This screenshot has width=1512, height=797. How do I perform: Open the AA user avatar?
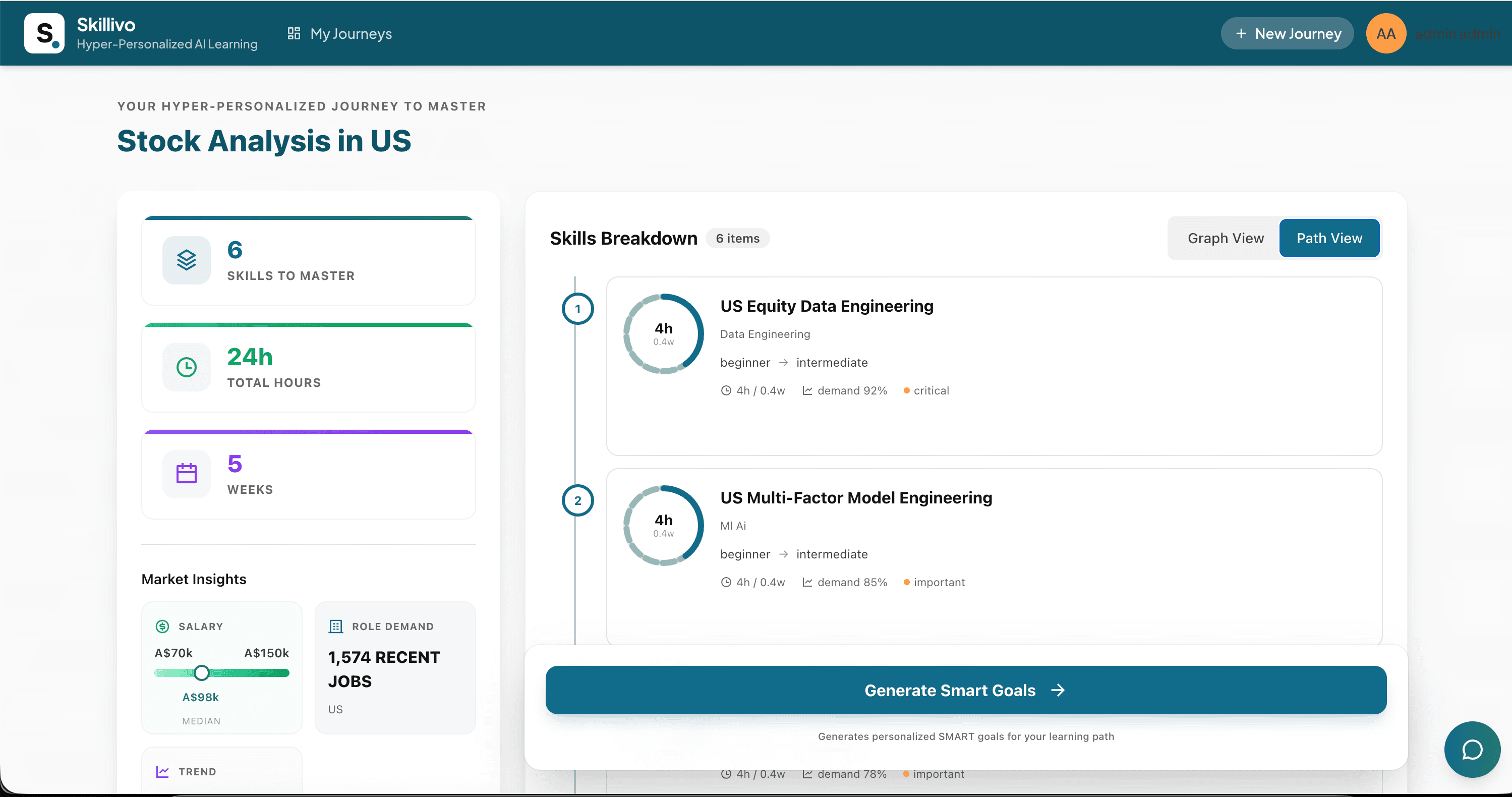pos(1386,33)
